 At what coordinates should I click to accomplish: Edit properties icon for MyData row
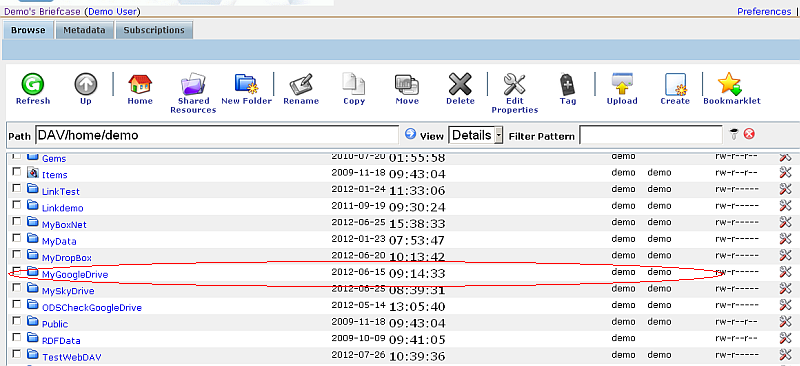pyautogui.click(x=785, y=239)
